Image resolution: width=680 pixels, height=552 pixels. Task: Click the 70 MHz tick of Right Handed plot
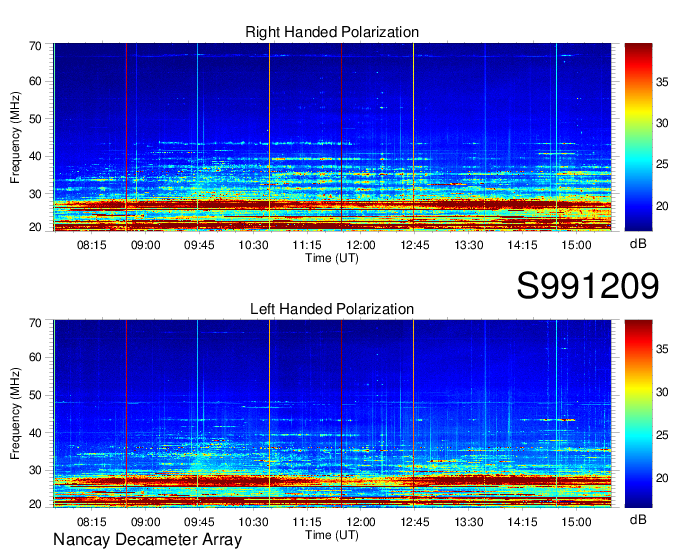pos(36,46)
